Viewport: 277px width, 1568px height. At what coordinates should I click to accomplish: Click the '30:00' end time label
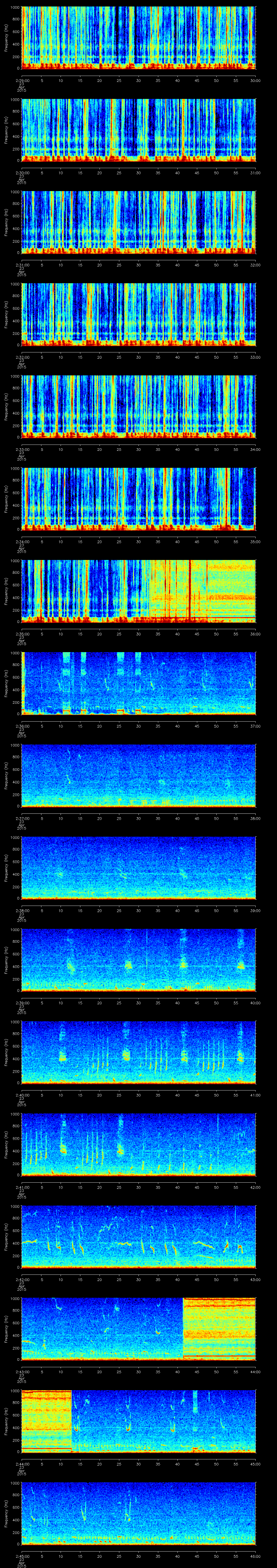(256, 80)
